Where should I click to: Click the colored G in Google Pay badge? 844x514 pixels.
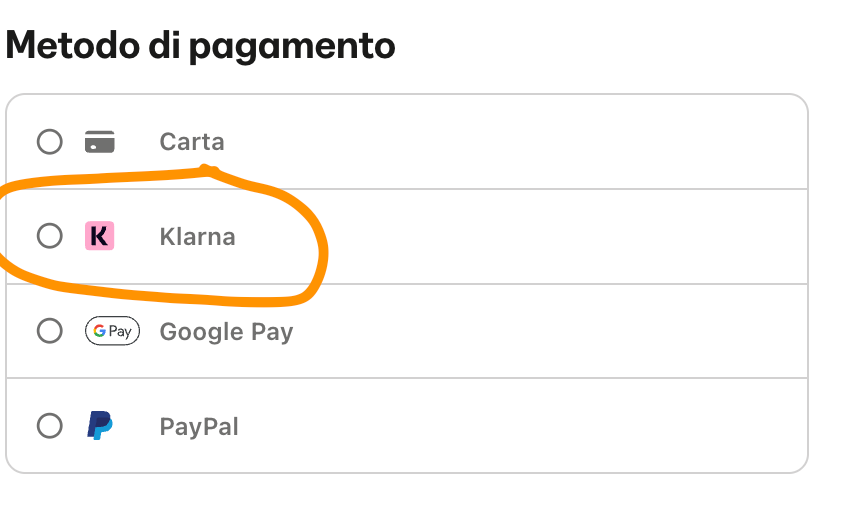(x=99, y=330)
